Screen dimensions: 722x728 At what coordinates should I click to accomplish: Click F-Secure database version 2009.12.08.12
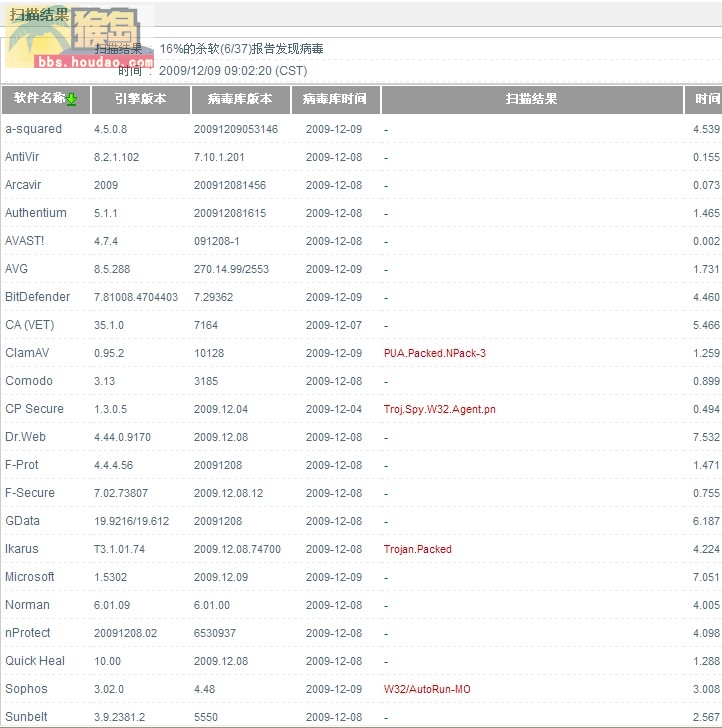click(x=228, y=493)
